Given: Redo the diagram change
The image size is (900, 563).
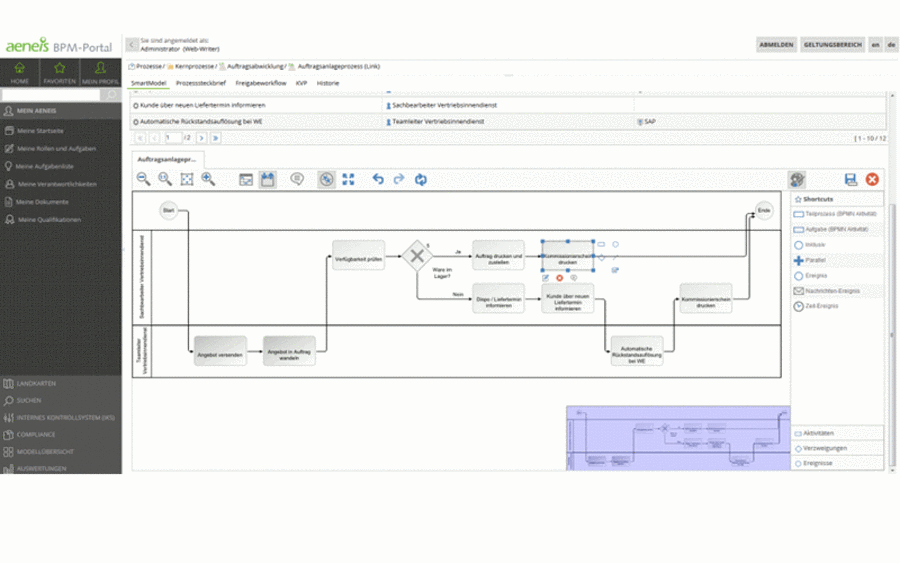Looking at the screenshot, I should pyautogui.click(x=399, y=179).
